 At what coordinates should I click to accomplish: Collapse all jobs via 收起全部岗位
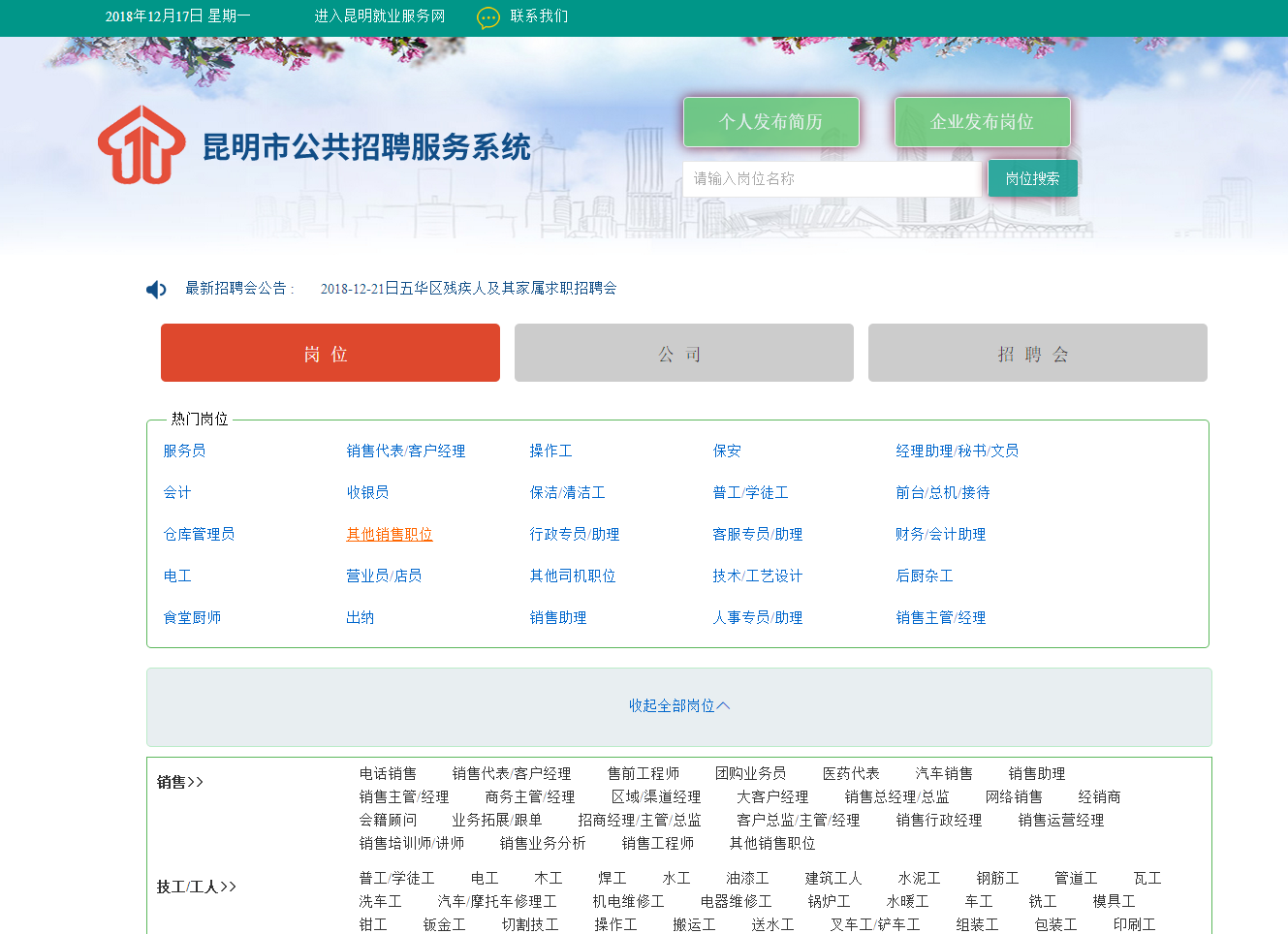coord(678,706)
